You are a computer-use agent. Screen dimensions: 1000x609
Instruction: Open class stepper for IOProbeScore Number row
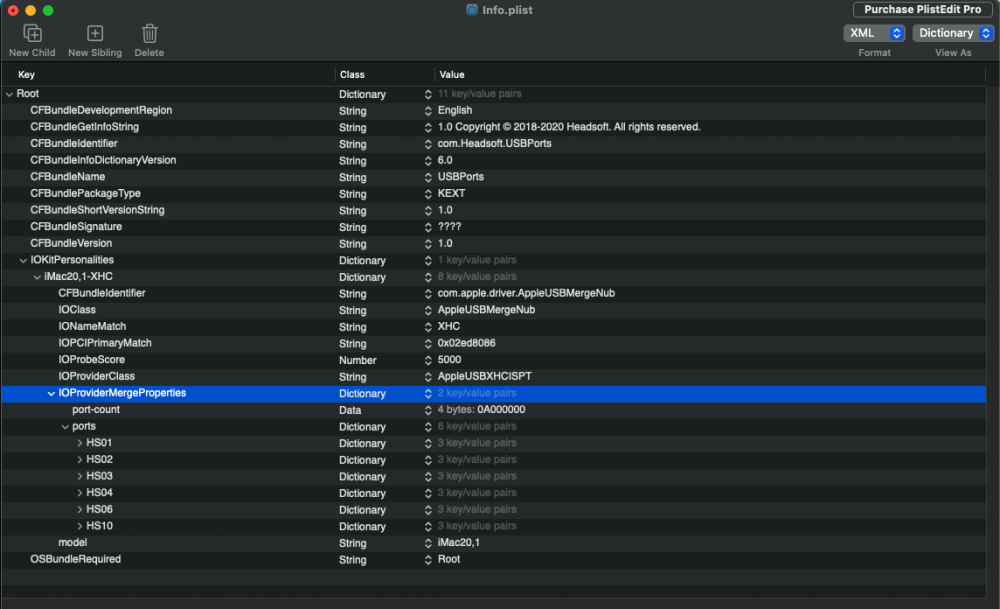[428, 360]
